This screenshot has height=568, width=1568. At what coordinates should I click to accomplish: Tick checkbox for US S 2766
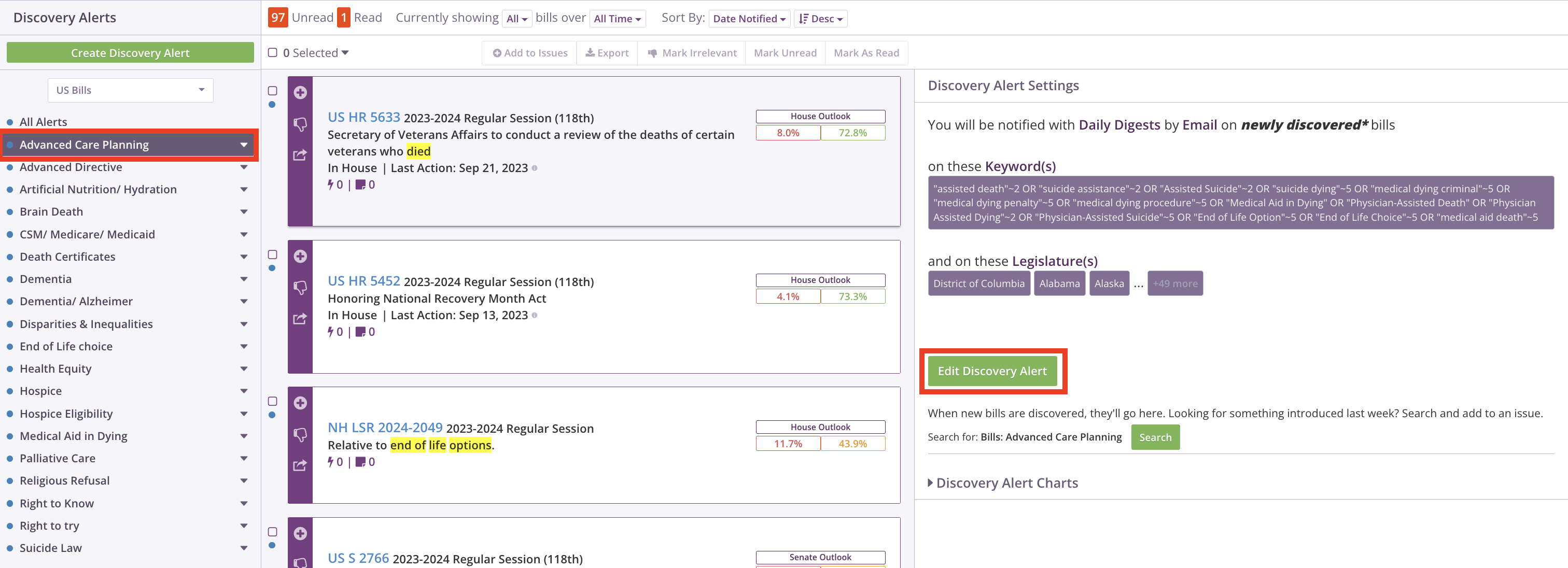click(273, 532)
